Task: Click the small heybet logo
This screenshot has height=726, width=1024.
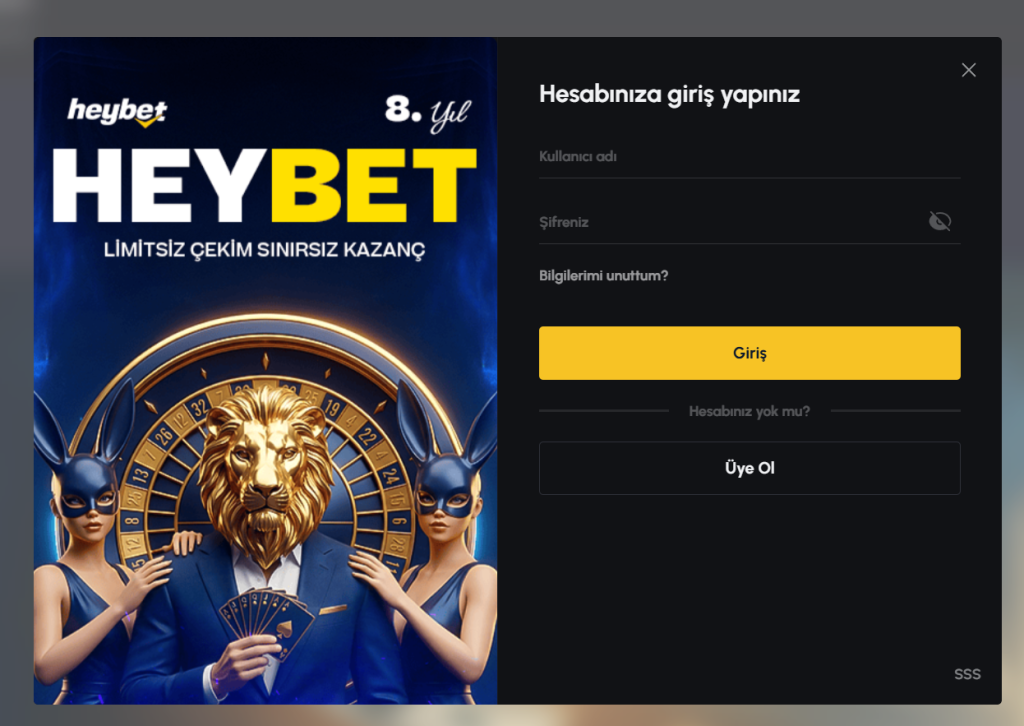Action: [118, 112]
